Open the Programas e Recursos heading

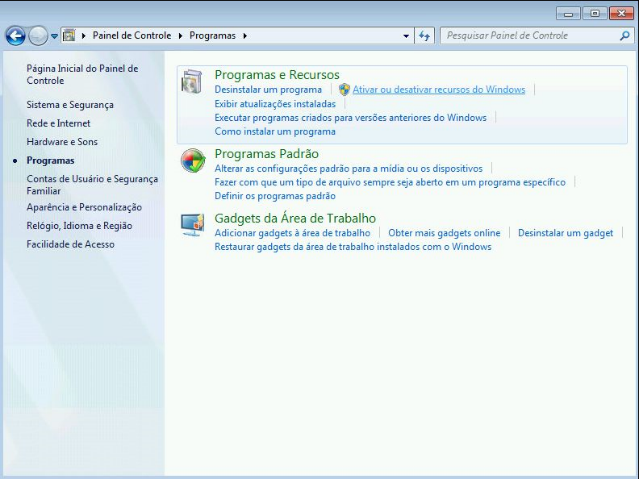click(x=277, y=75)
